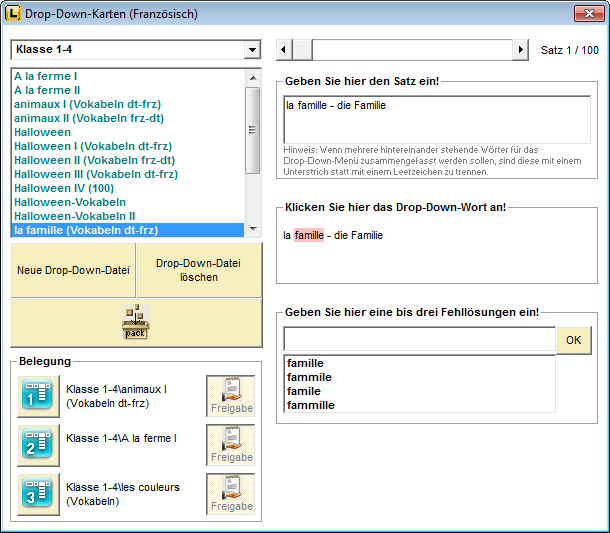The height and width of the screenshot is (533, 610).
Task: Click Freigabe icon for A la ferme I
Action: pos(231,445)
